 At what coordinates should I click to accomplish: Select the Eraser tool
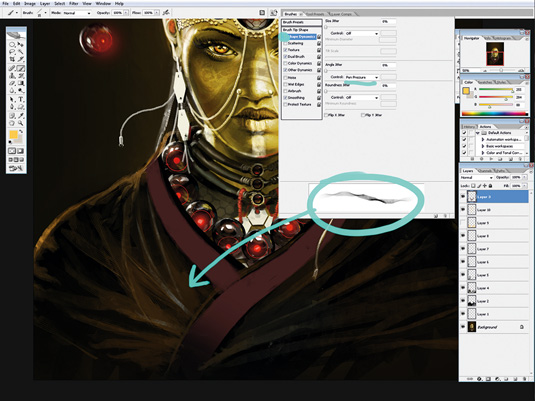pyautogui.click(x=12, y=83)
